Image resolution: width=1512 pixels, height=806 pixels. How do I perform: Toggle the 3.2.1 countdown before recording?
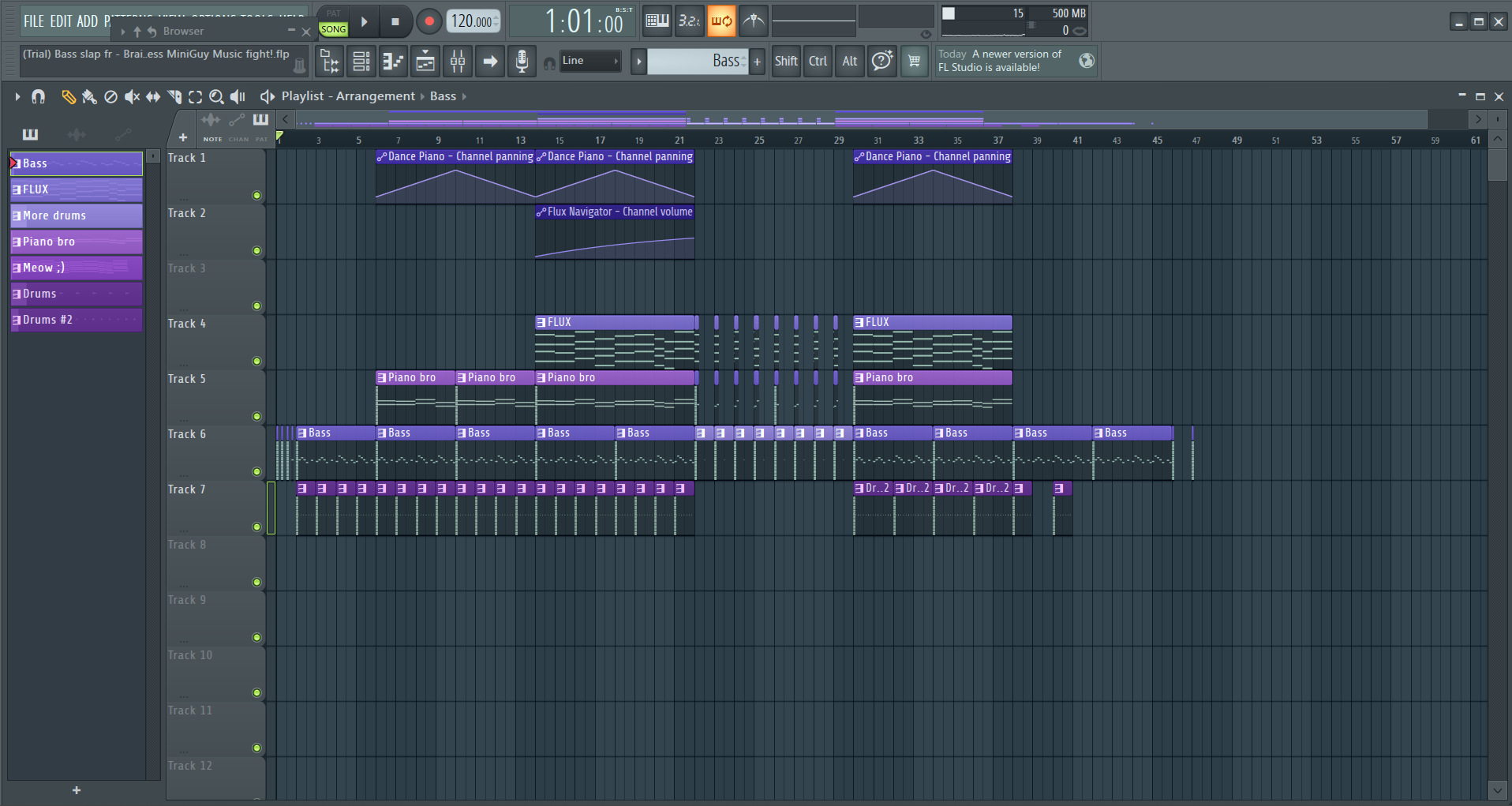[x=689, y=21]
